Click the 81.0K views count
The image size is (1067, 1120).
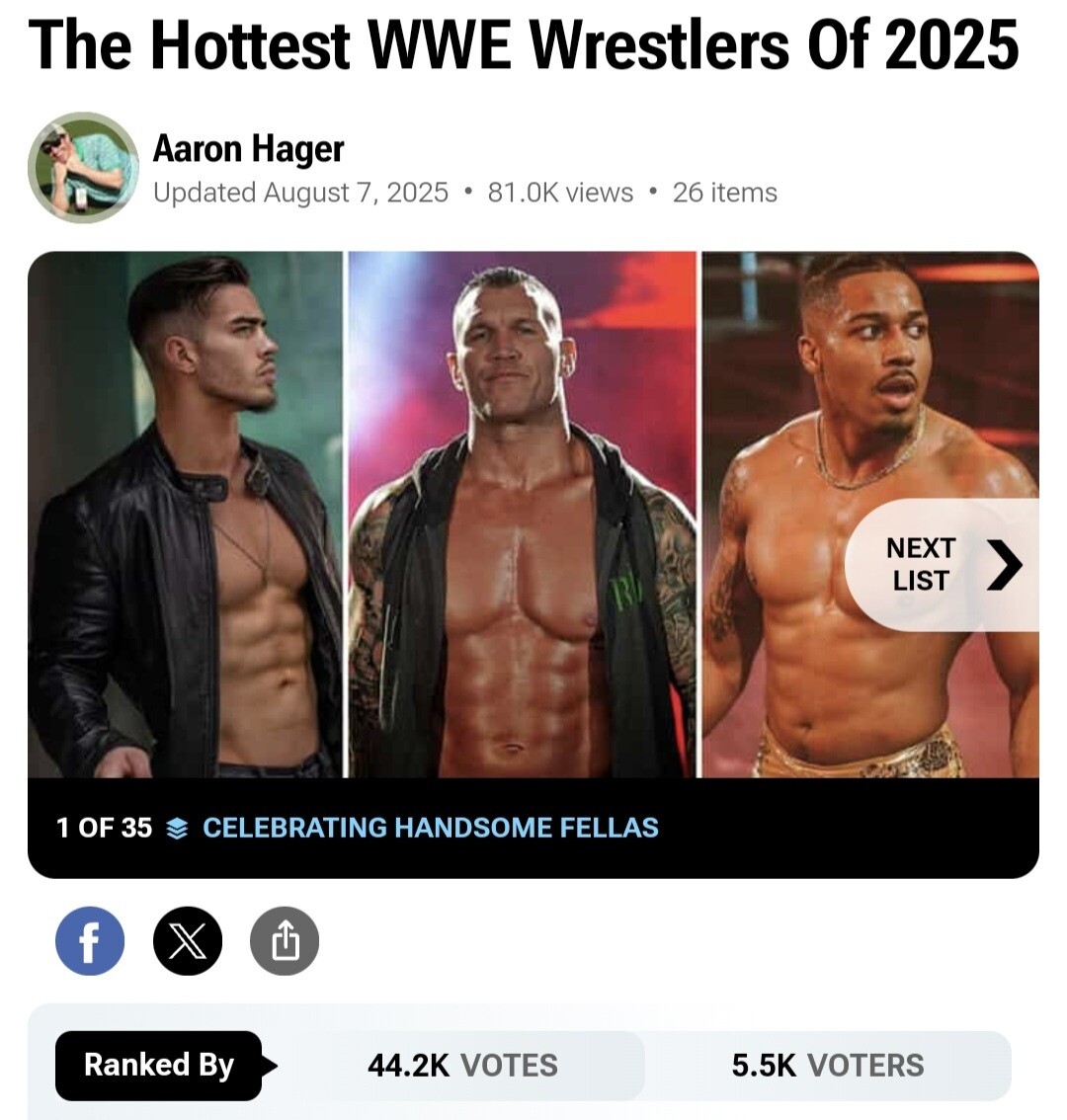(560, 193)
